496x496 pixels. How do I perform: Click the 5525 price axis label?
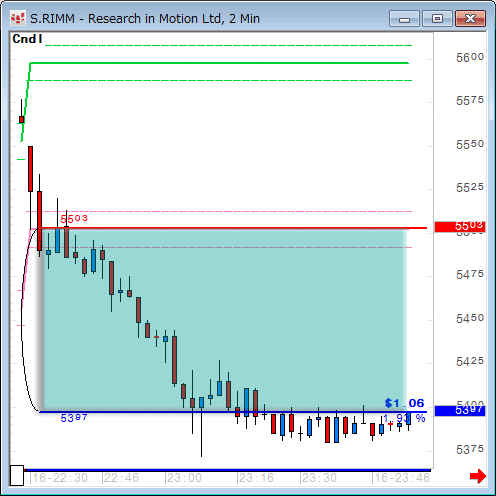pyautogui.click(x=470, y=188)
